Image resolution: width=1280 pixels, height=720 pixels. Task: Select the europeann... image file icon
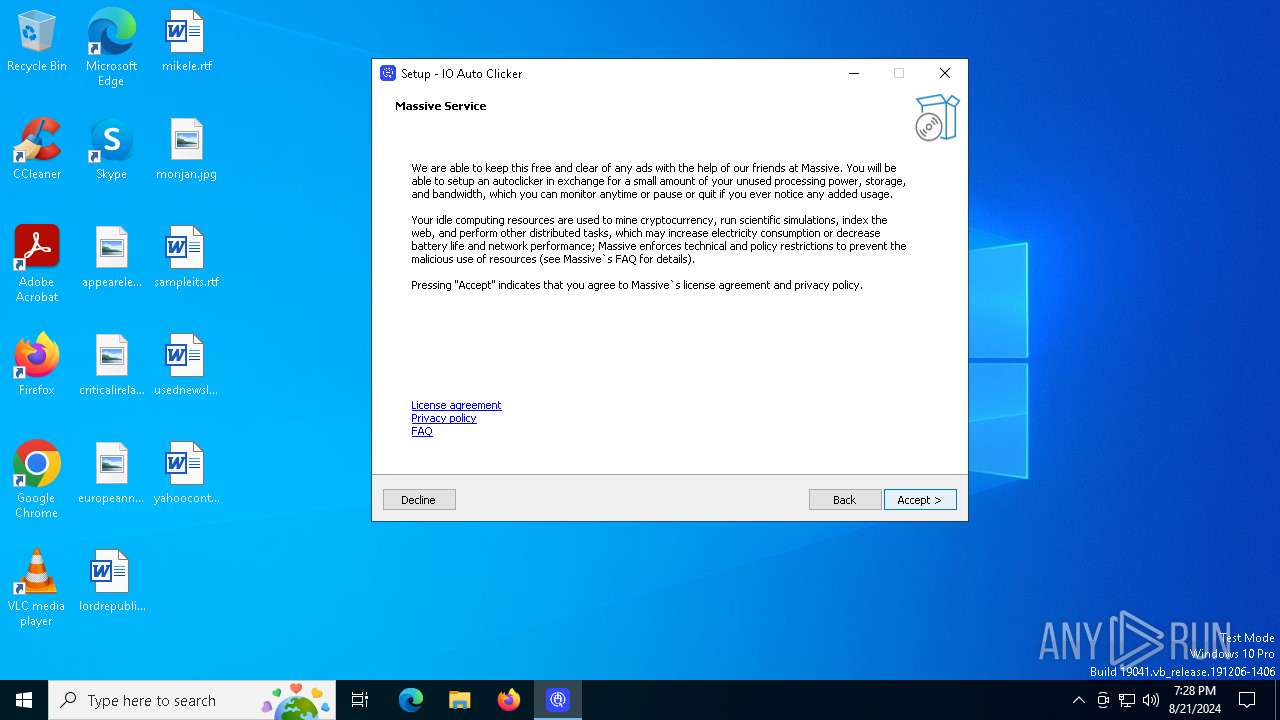(x=112, y=474)
